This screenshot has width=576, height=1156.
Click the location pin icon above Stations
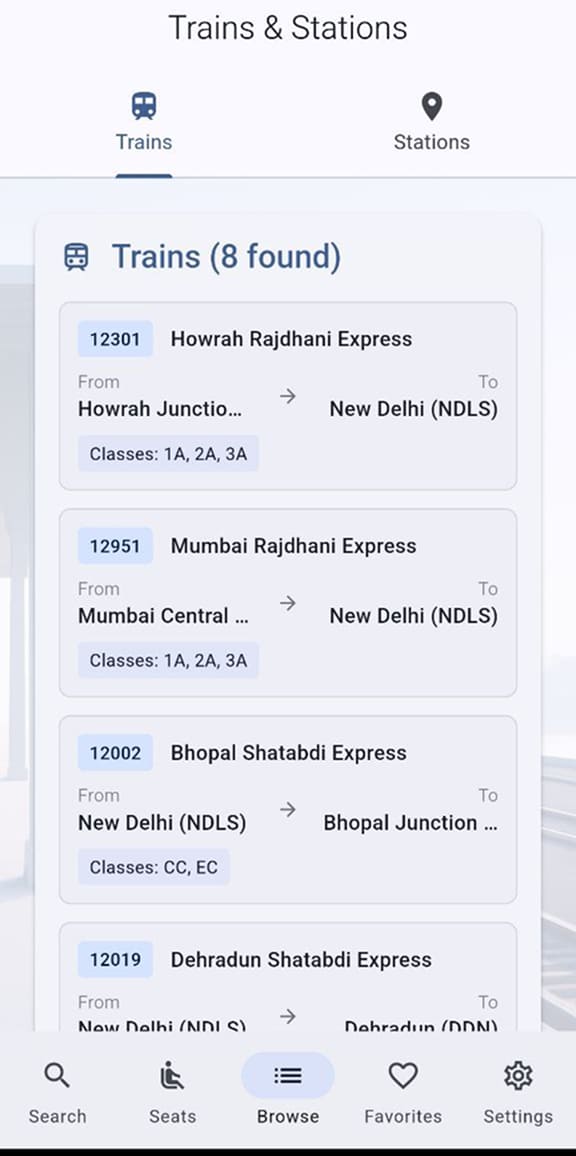[x=431, y=104]
